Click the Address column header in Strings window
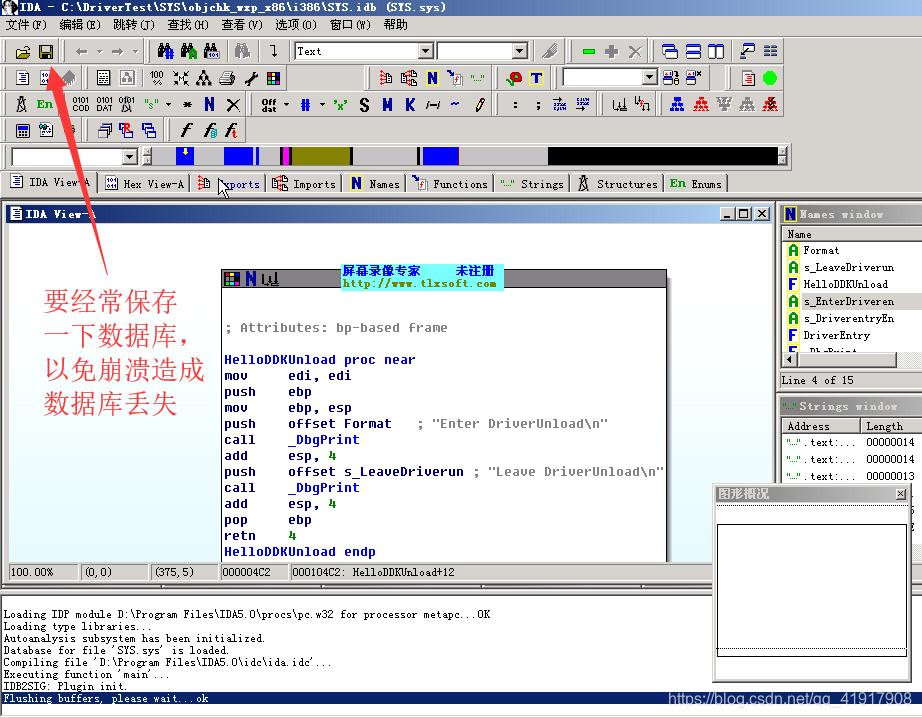 pyautogui.click(x=821, y=426)
